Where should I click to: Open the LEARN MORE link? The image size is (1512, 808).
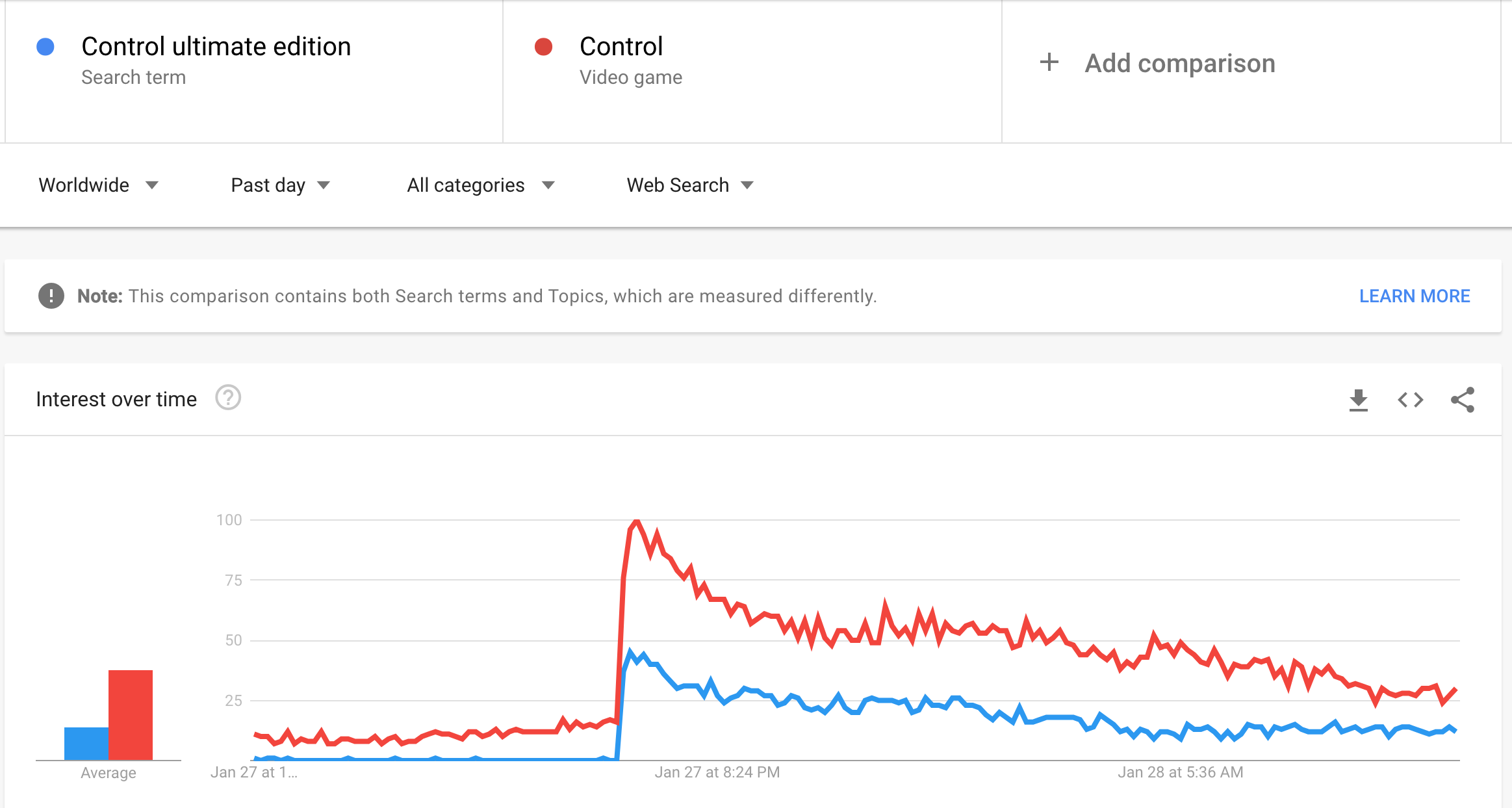[1415, 296]
